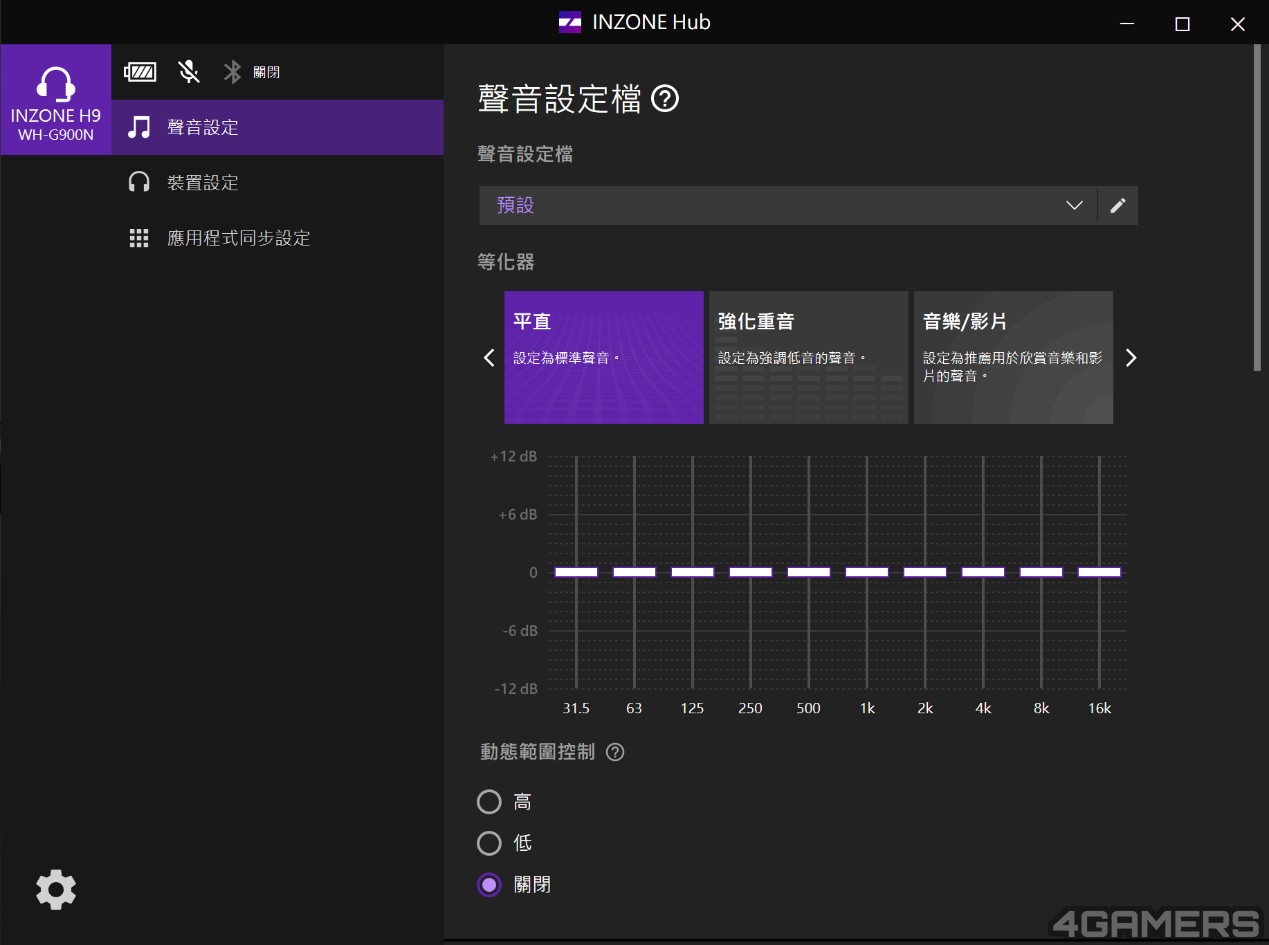The image size is (1269, 945).
Task: Close the INZONE Hub window
Action: [x=1238, y=23]
